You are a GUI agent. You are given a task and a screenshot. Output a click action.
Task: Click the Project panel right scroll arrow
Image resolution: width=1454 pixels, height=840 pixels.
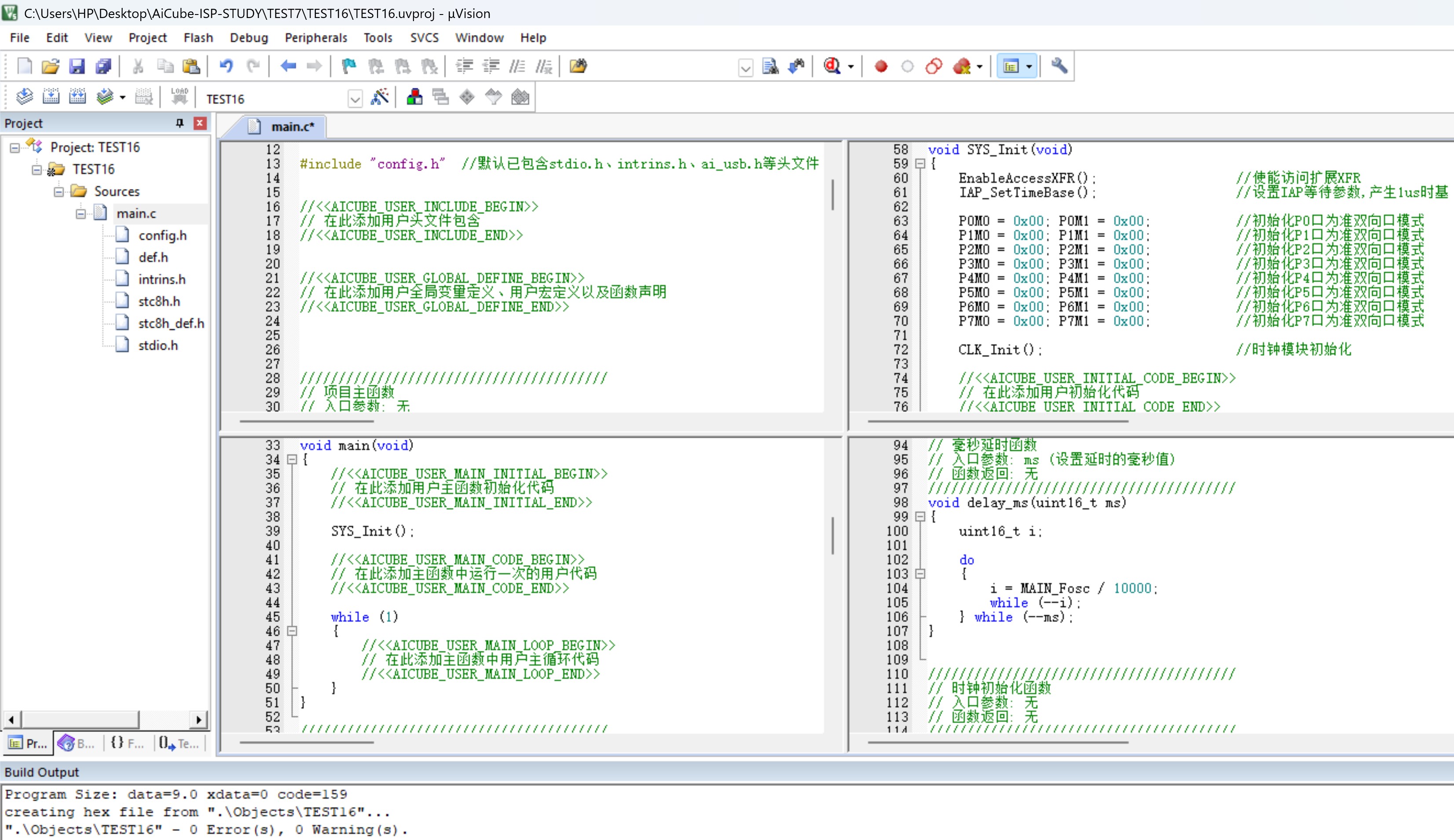point(198,720)
